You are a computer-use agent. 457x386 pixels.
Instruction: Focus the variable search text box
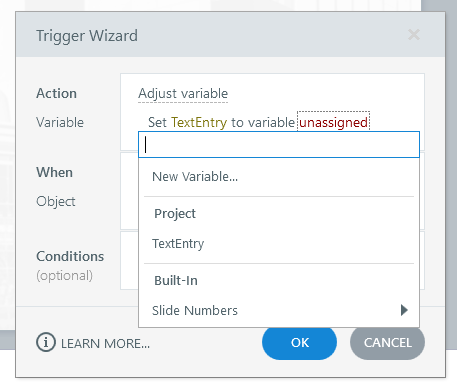tap(279, 145)
